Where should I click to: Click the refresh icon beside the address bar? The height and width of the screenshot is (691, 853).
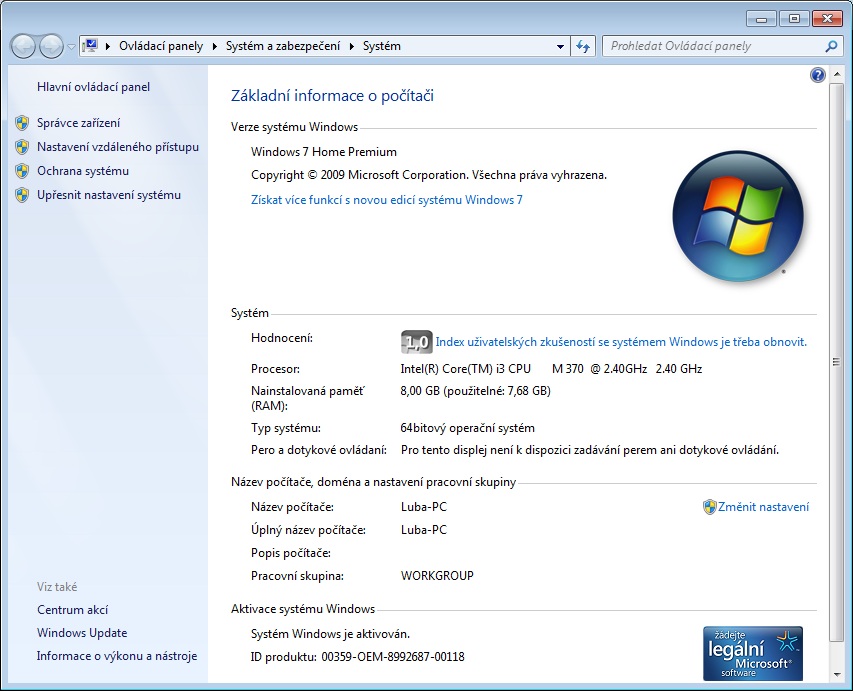584,46
